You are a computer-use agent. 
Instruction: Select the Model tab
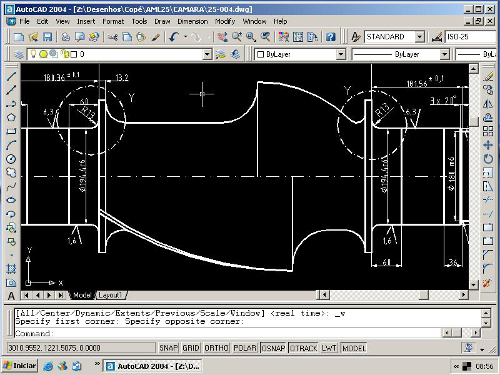(82, 295)
